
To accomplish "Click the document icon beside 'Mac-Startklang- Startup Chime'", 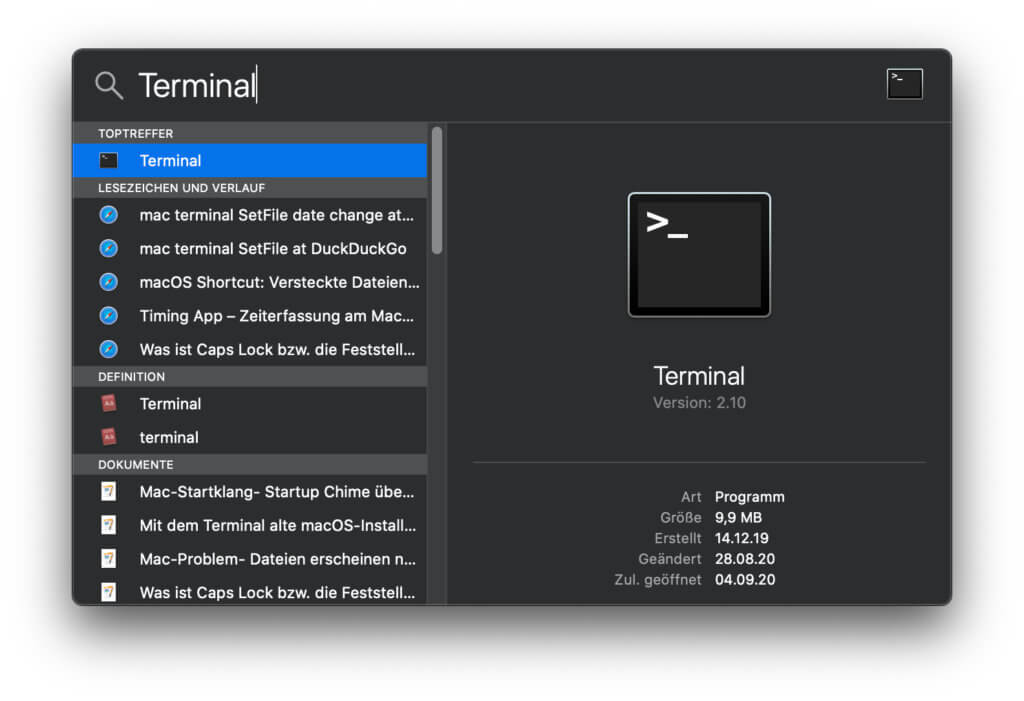I will (108, 491).
